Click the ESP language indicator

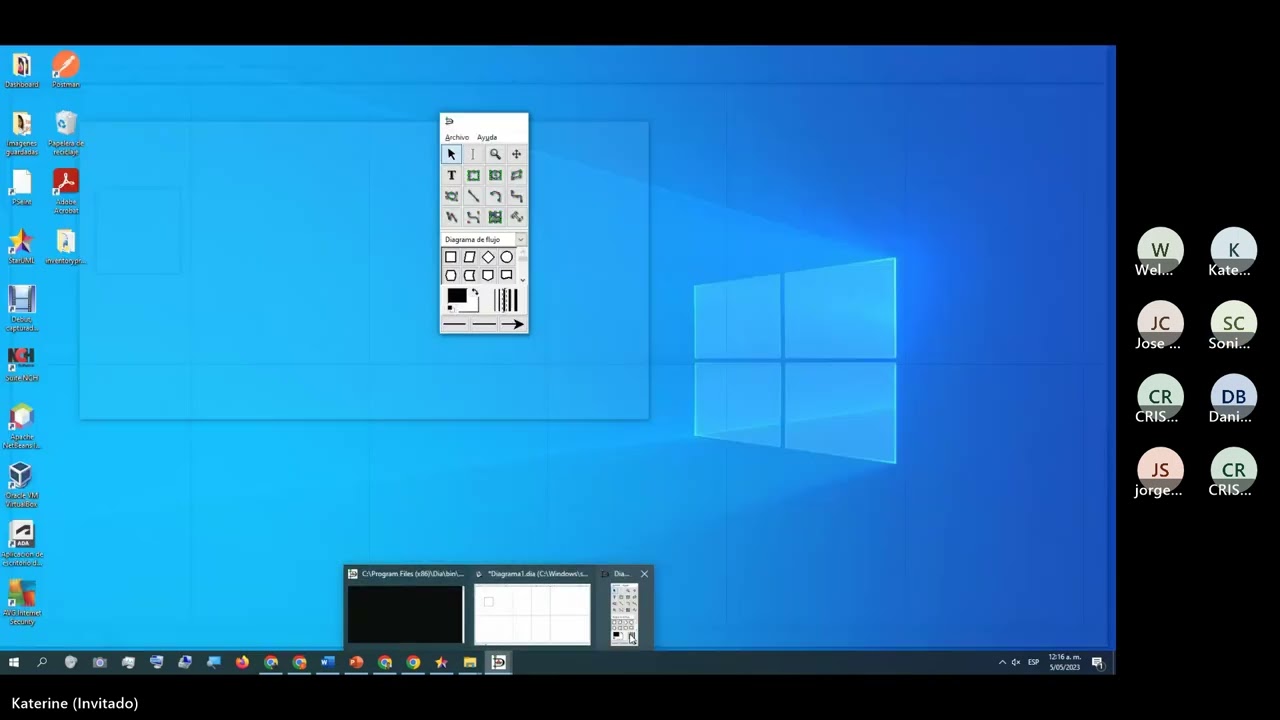point(1034,662)
